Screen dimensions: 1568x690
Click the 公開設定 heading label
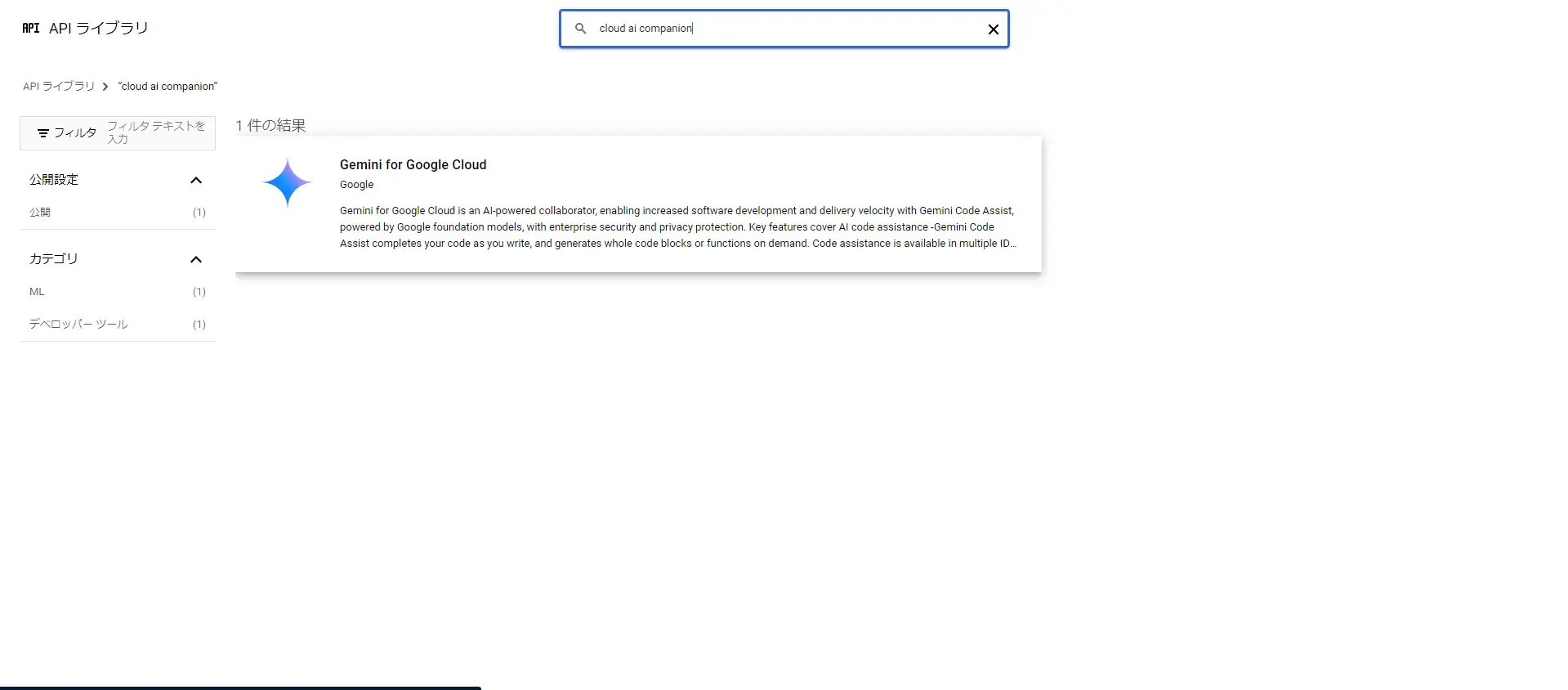54,180
